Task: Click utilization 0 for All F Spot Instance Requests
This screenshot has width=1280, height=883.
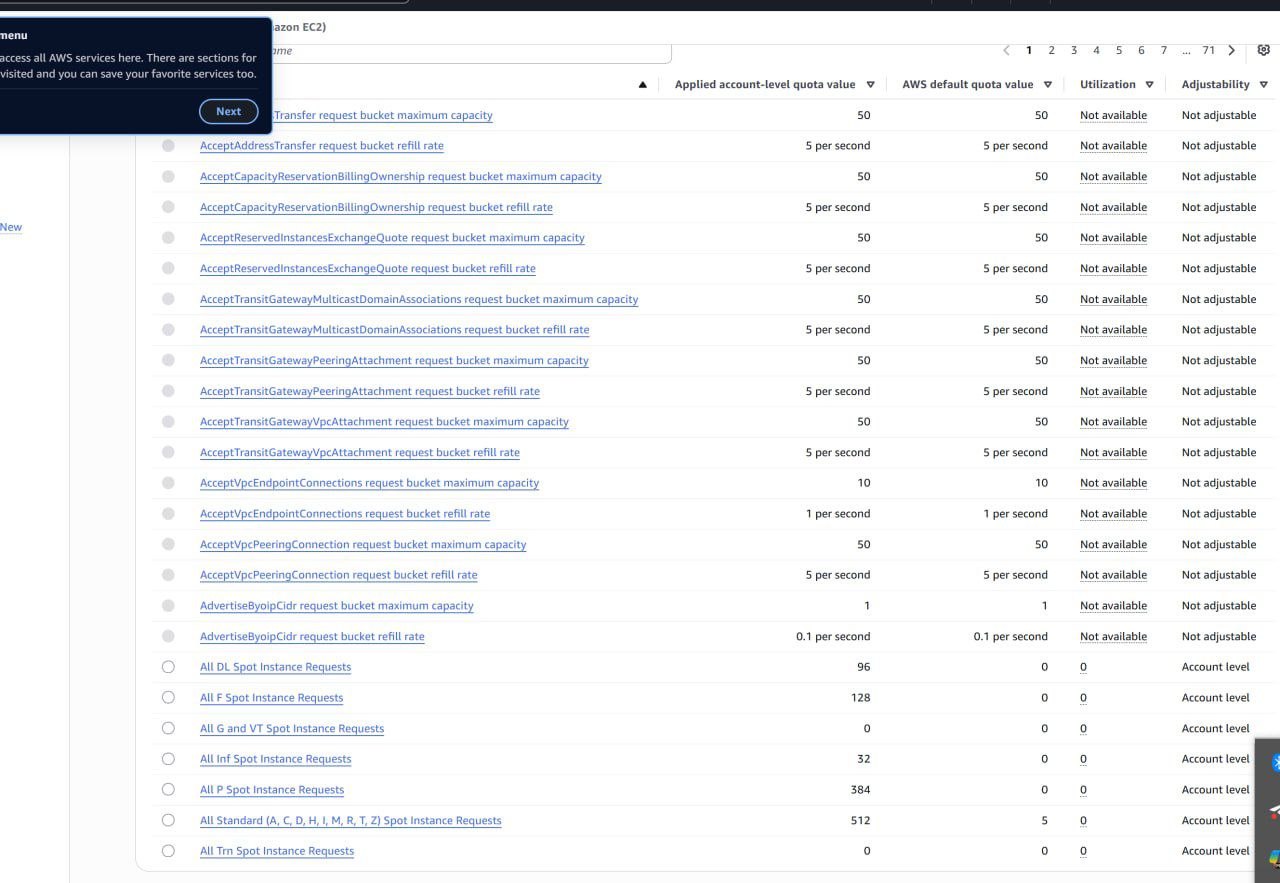Action: (x=1083, y=698)
